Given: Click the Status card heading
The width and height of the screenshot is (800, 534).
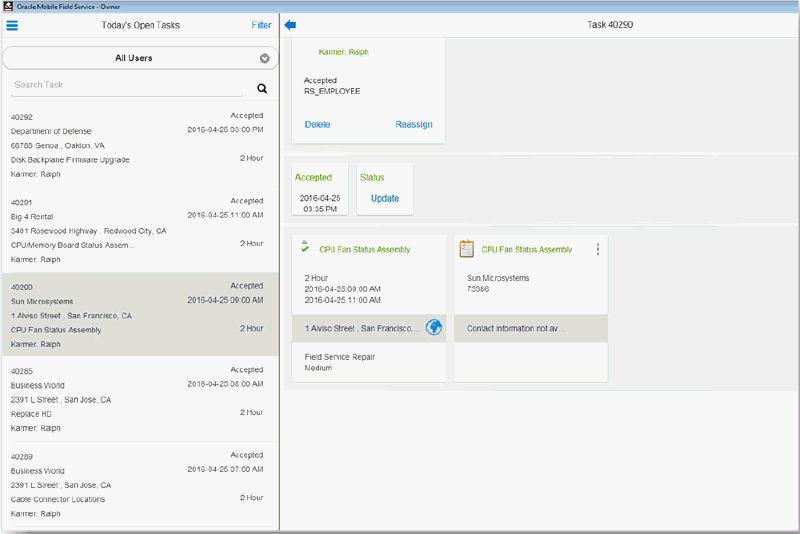Looking at the screenshot, I should [x=372, y=177].
